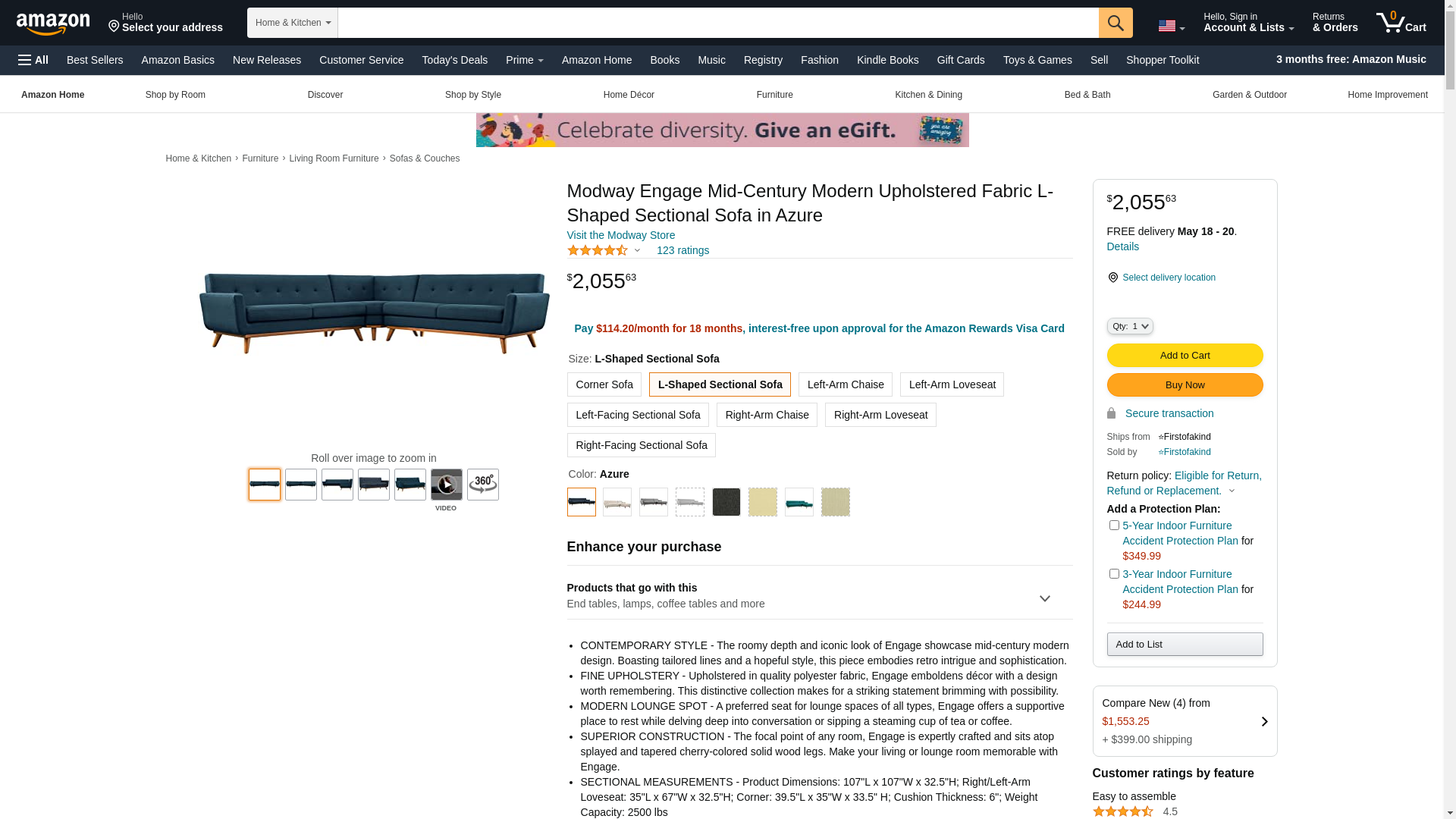Open the Furniture subnav tab

coord(775,95)
